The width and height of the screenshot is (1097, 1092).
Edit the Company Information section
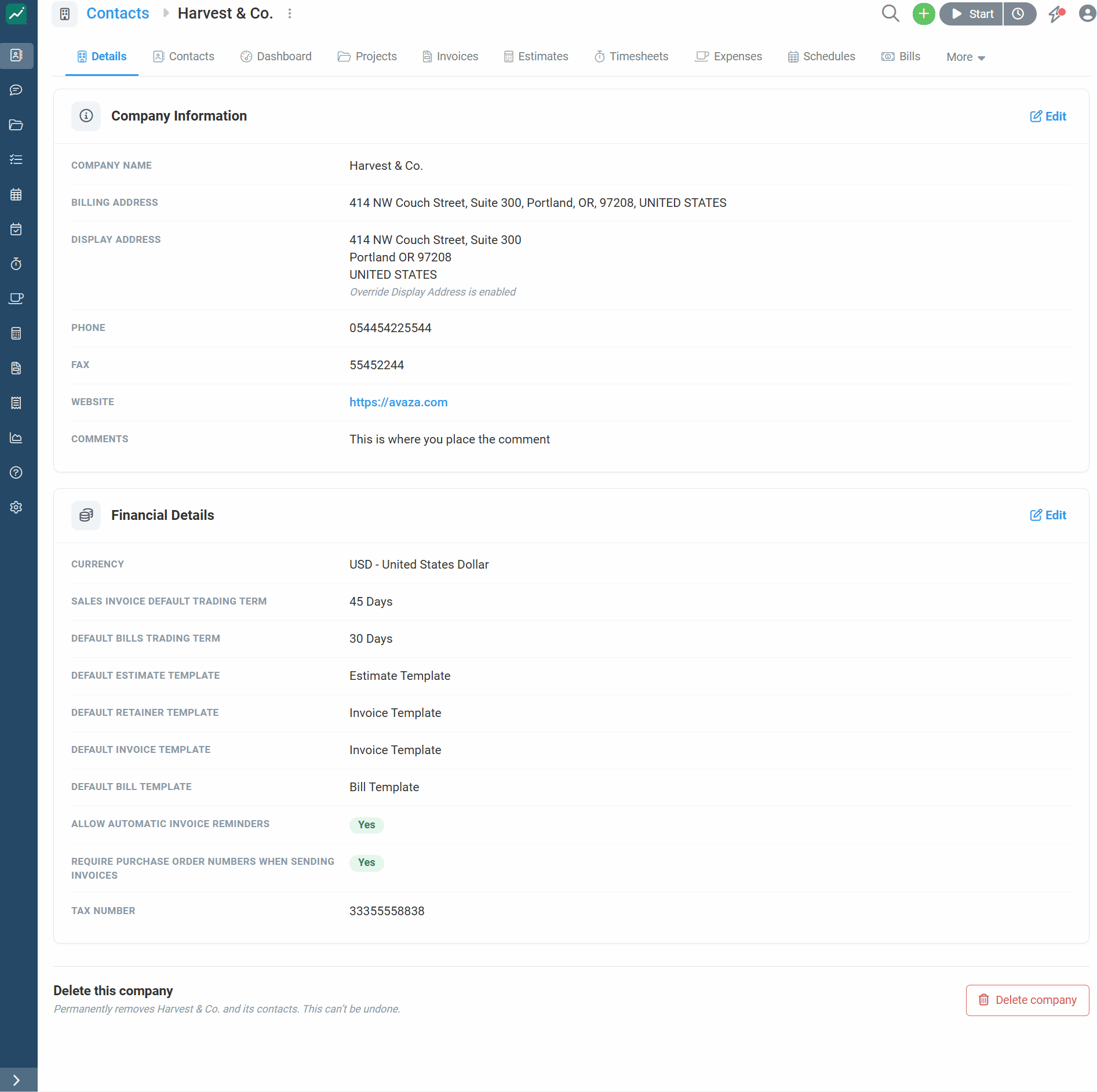1048,117
